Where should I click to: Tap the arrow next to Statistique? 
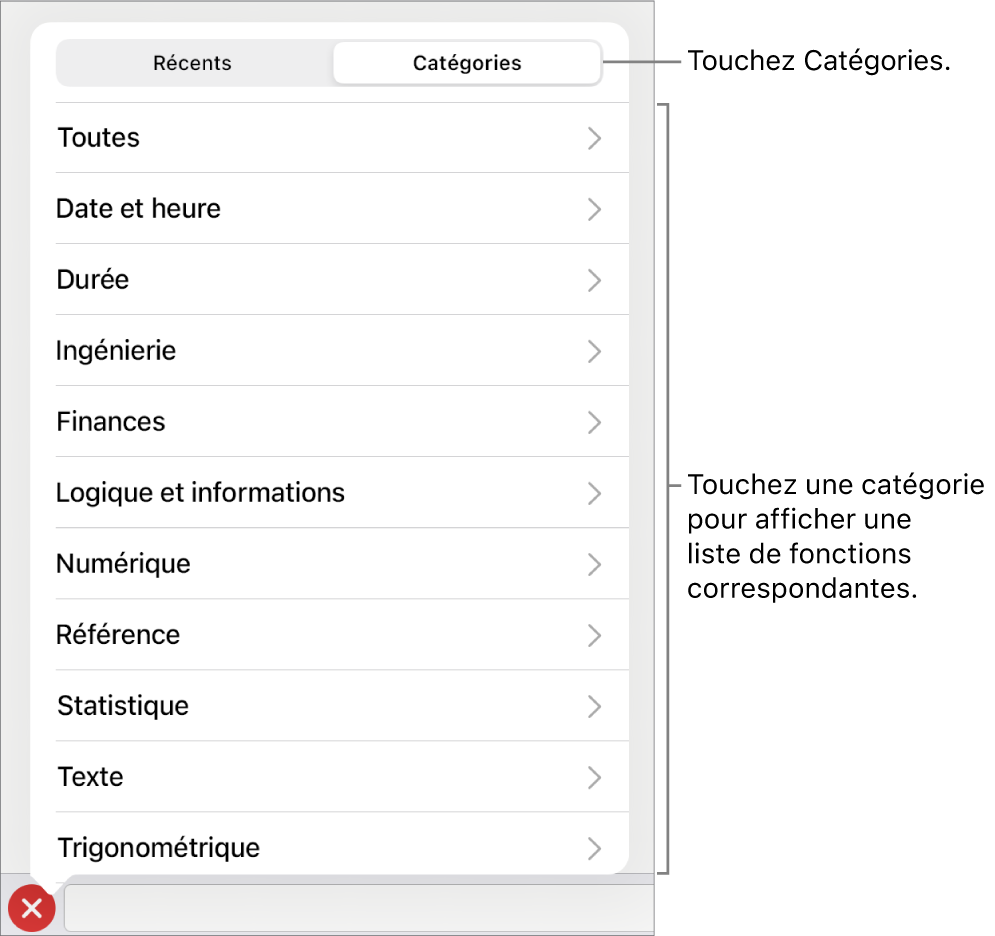coord(594,706)
